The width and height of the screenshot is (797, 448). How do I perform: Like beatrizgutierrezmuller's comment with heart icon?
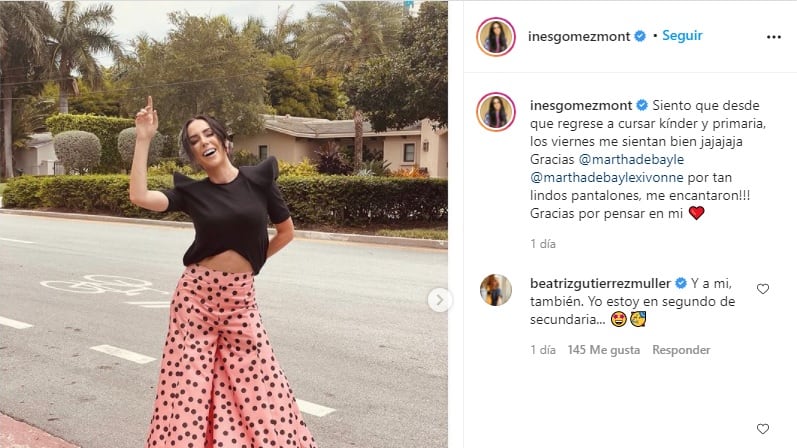762,289
